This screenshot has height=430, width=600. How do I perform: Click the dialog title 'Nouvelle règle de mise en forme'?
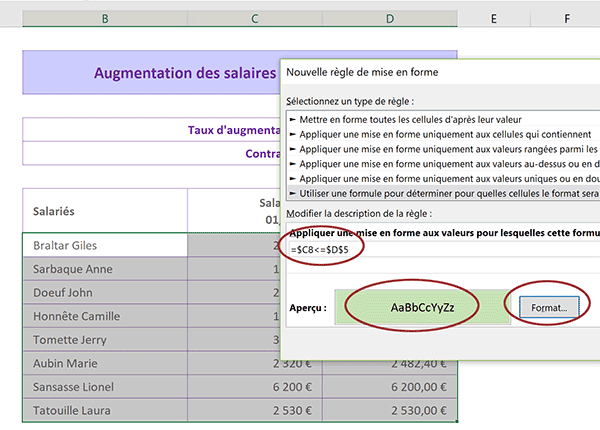[362, 72]
